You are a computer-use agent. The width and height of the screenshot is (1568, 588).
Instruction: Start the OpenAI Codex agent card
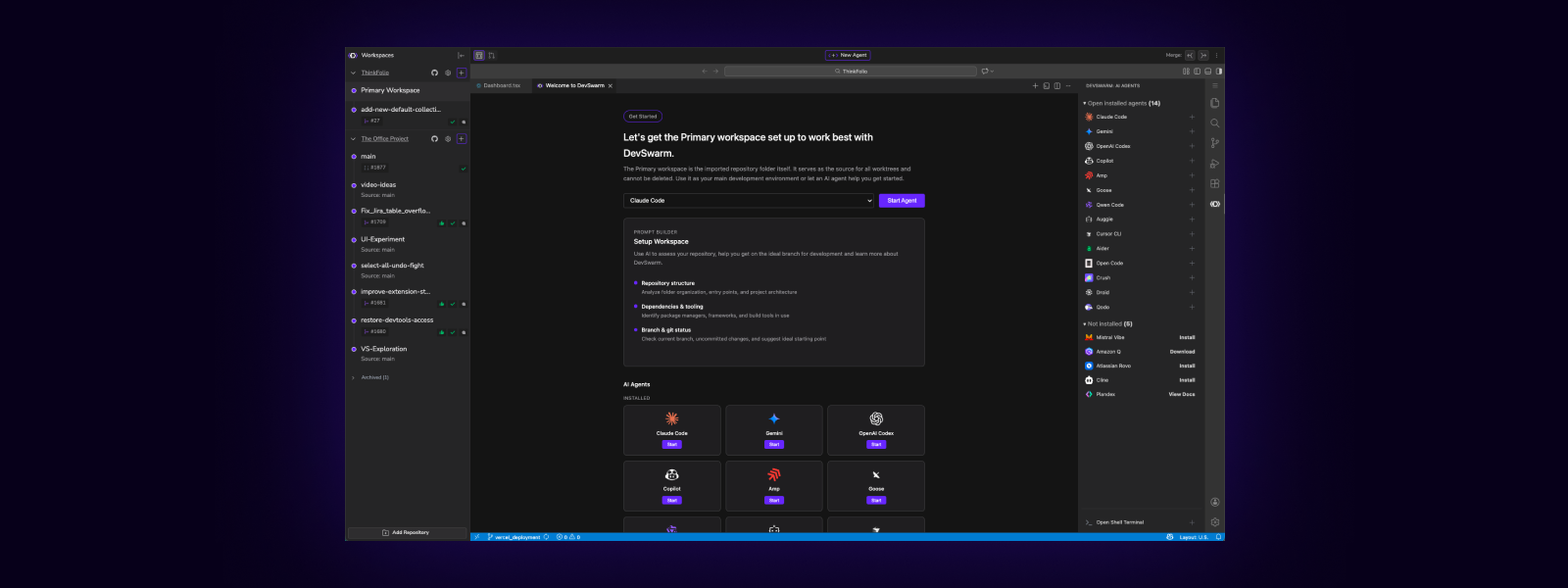click(876, 444)
